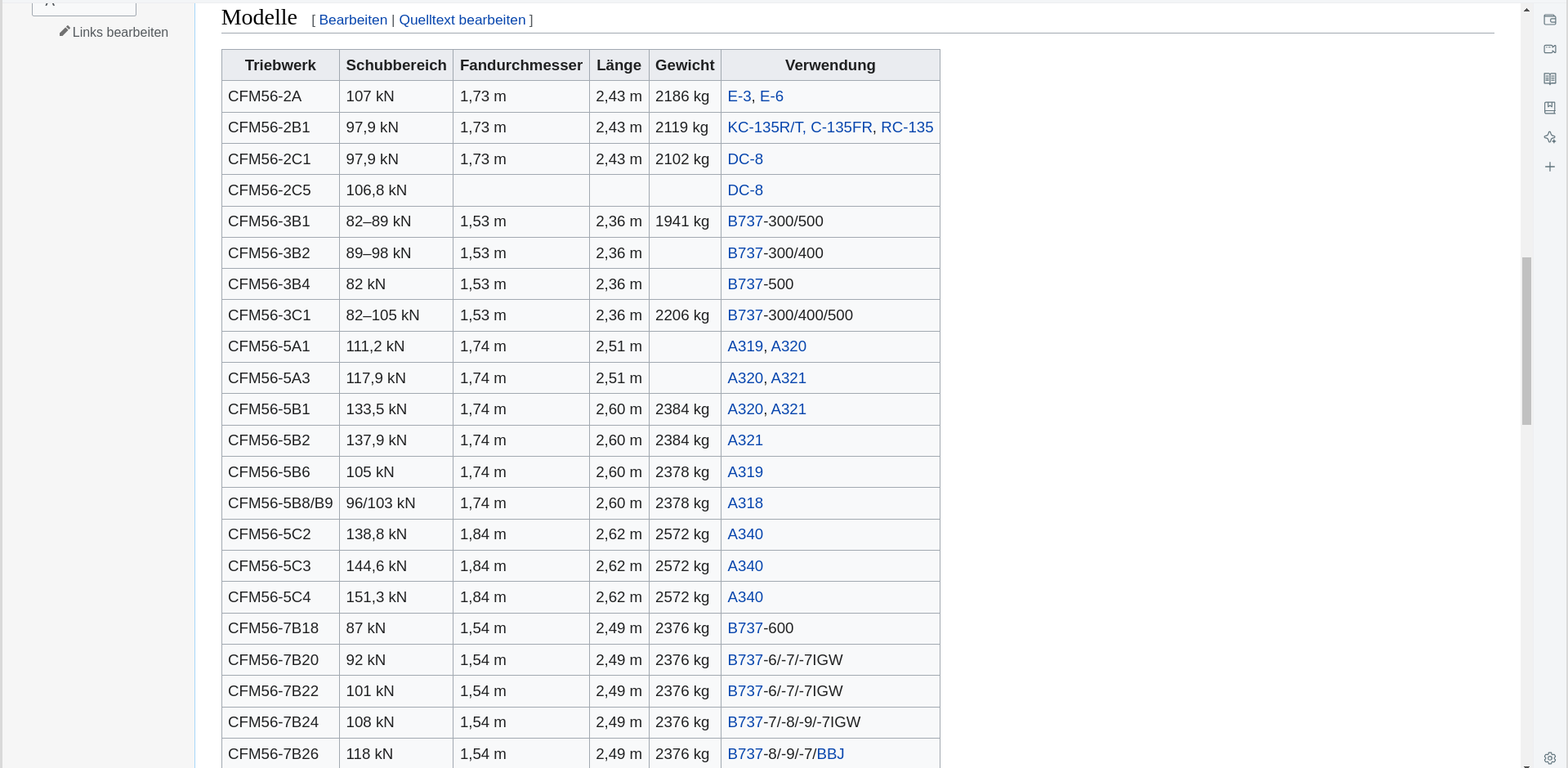Click the Links bearbeiten text link
The height and width of the screenshot is (768, 1568).
[120, 32]
